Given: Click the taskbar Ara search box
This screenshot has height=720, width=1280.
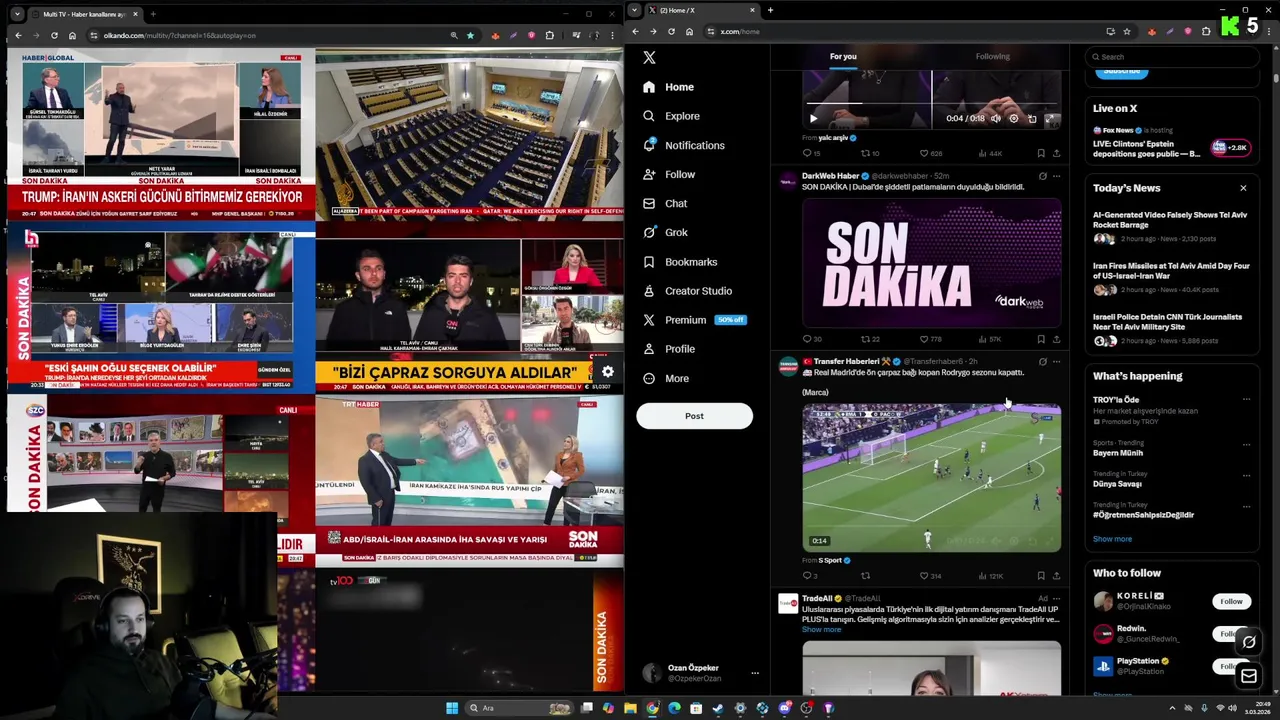Looking at the screenshot, I should tap(521, 708).
